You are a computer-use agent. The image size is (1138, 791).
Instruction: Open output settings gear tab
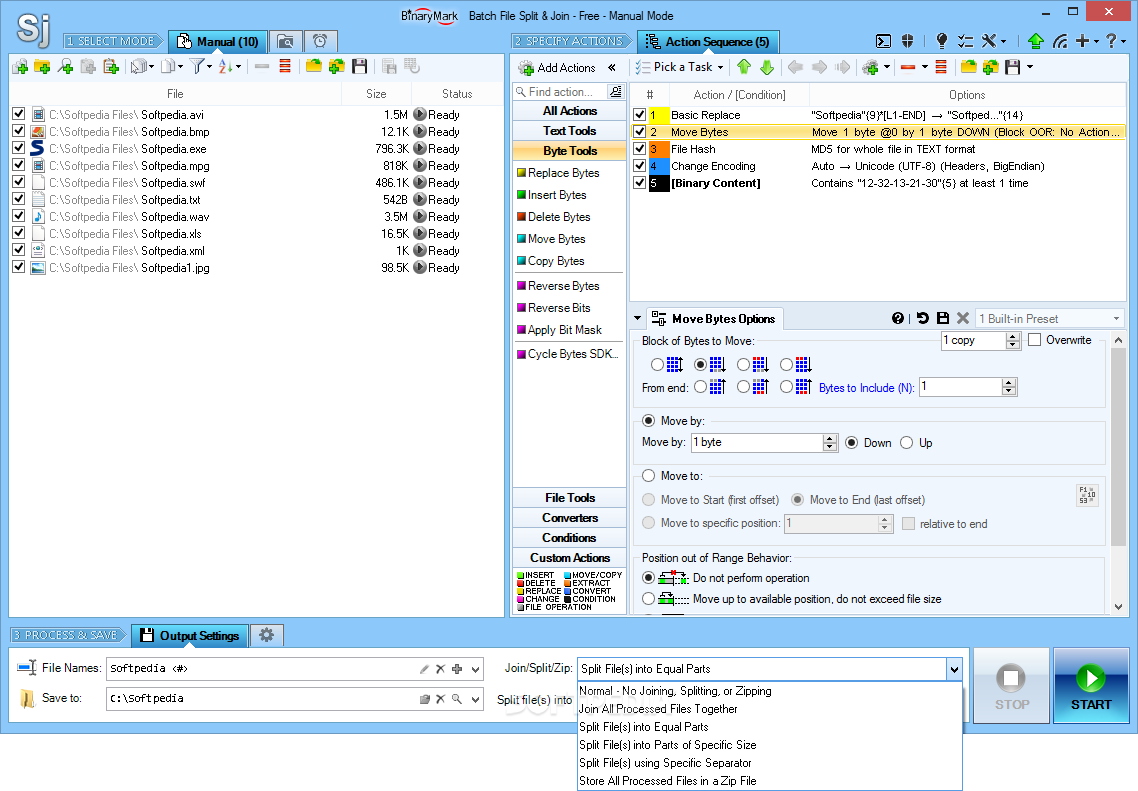(266, 635)
